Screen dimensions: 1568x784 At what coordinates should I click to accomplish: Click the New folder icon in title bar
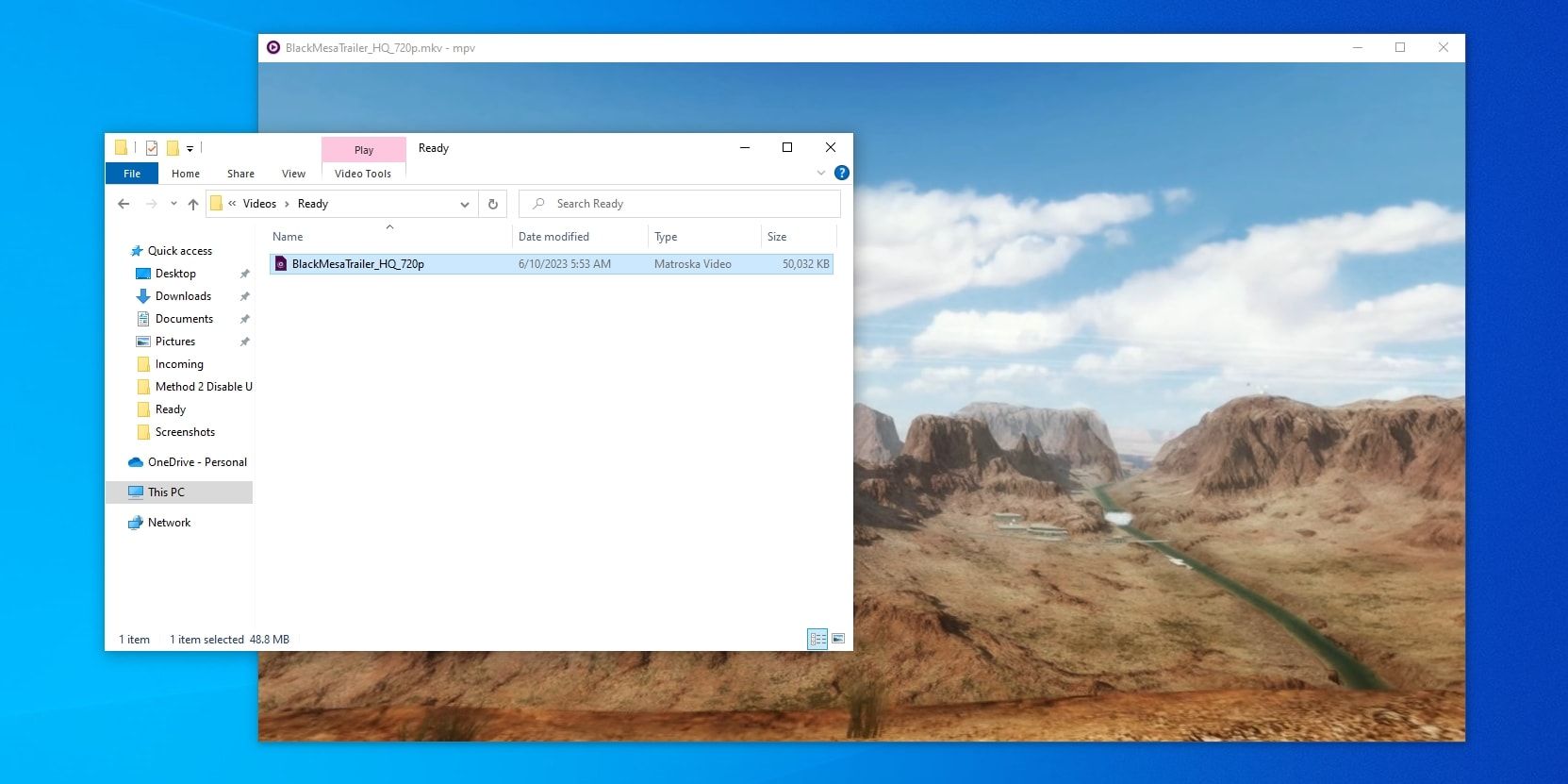coord(173,148)
